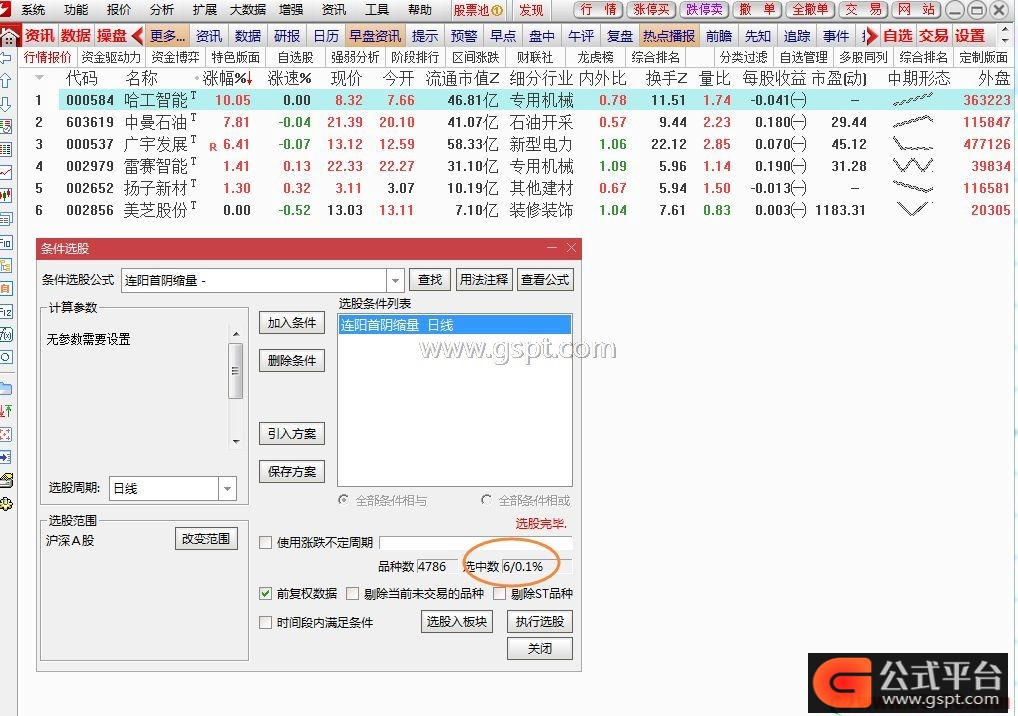Viewport: 1018px width, 716px height.
Task: Open the candlestick K-line chart sidebar icon
Action: pyautogui.click(x=5, y=195)
